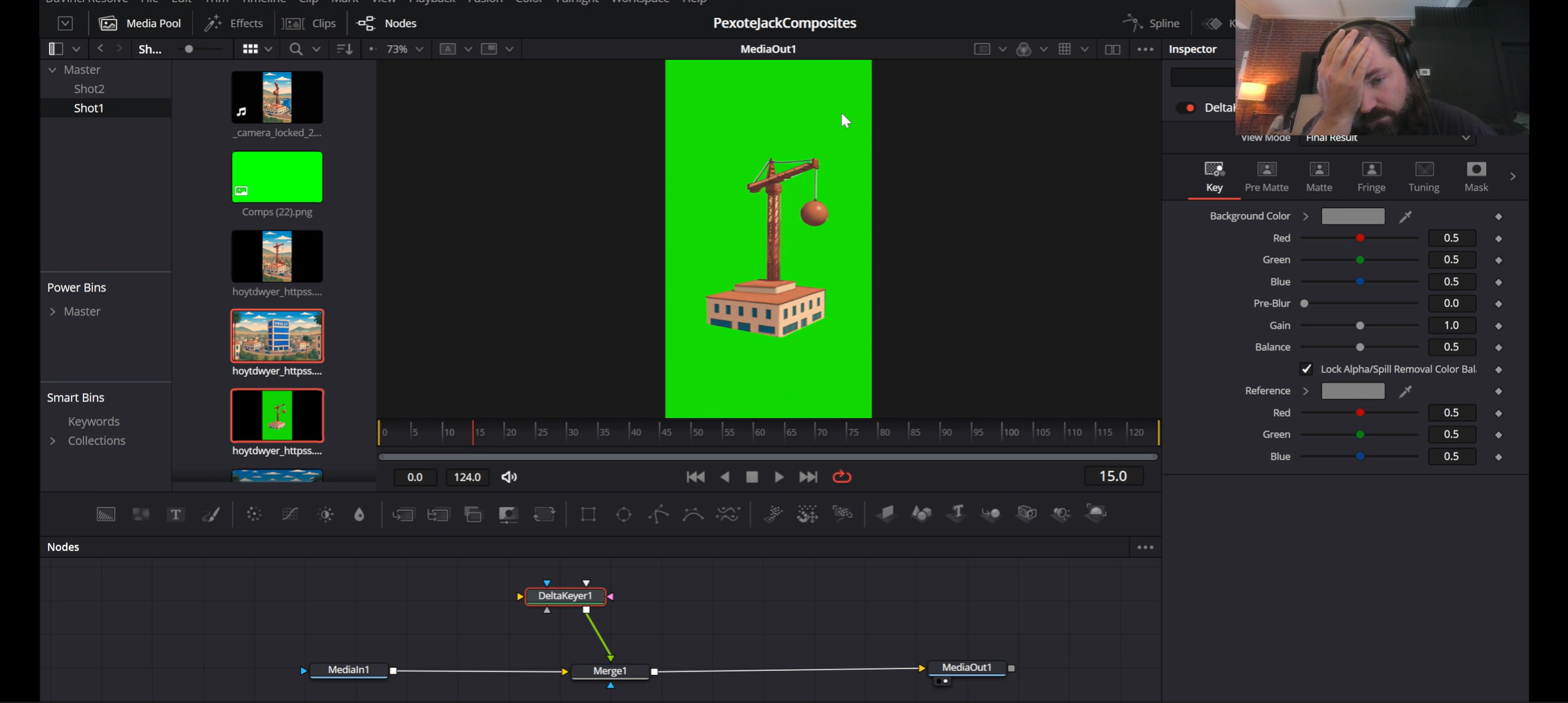Click the Rectangle mask tool
The width and height of the screenshot is (1568, 703).
click(588, 515)
